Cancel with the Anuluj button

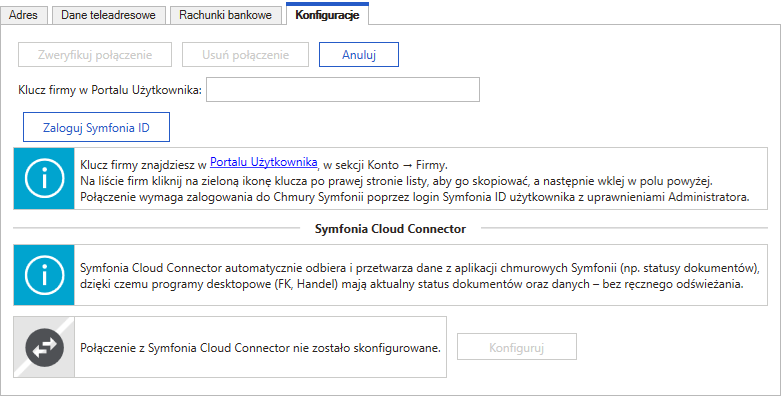coord(359,55)
